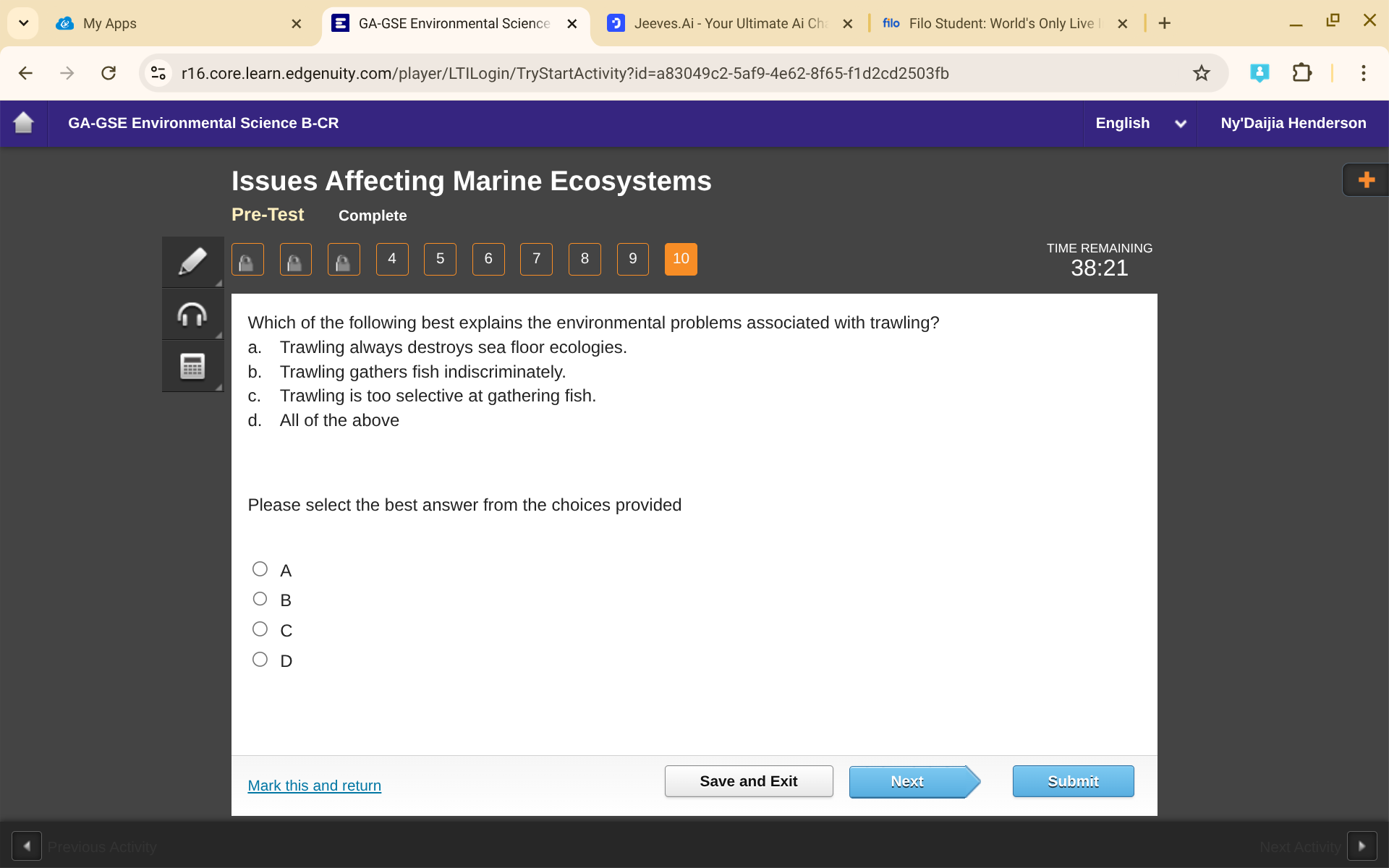Click the Mark this and return link
The image size is (1389, 868).
coord(314,786)
